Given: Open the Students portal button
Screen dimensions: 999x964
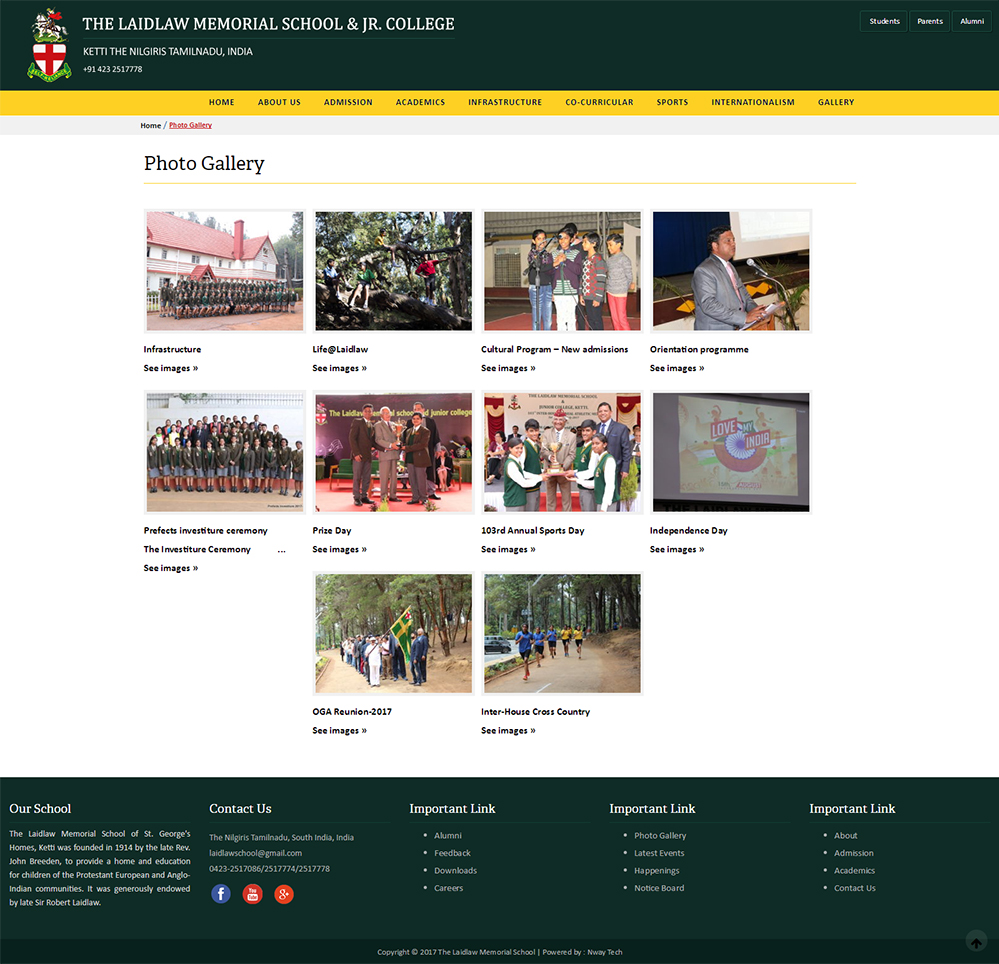Looking at the screenshot, I should tap(884, 21).
